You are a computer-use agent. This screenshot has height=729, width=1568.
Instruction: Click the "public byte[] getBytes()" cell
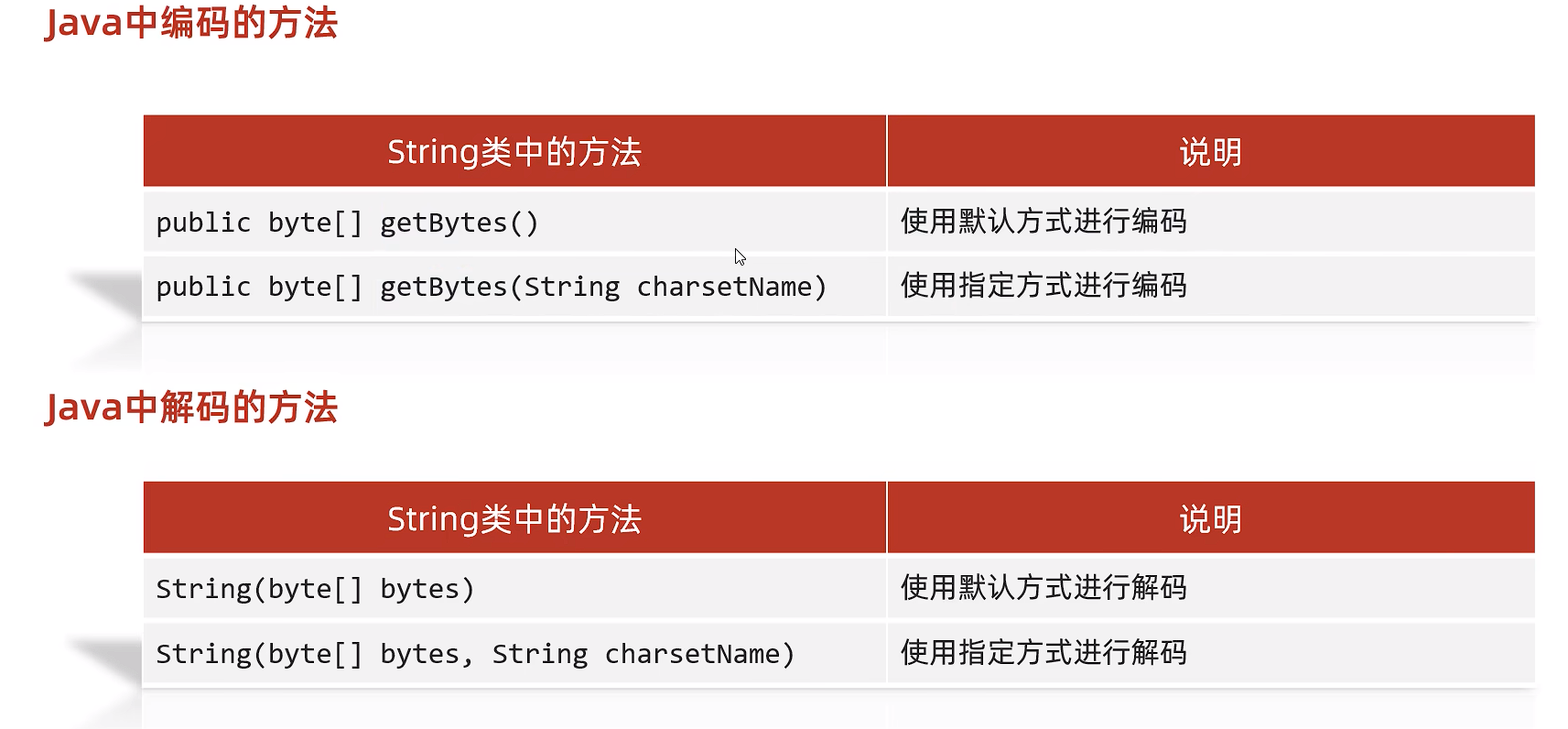coord(348,223)
